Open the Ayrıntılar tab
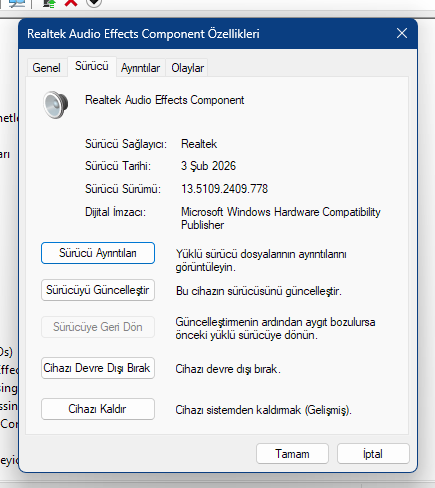 [x=140, y=68]
